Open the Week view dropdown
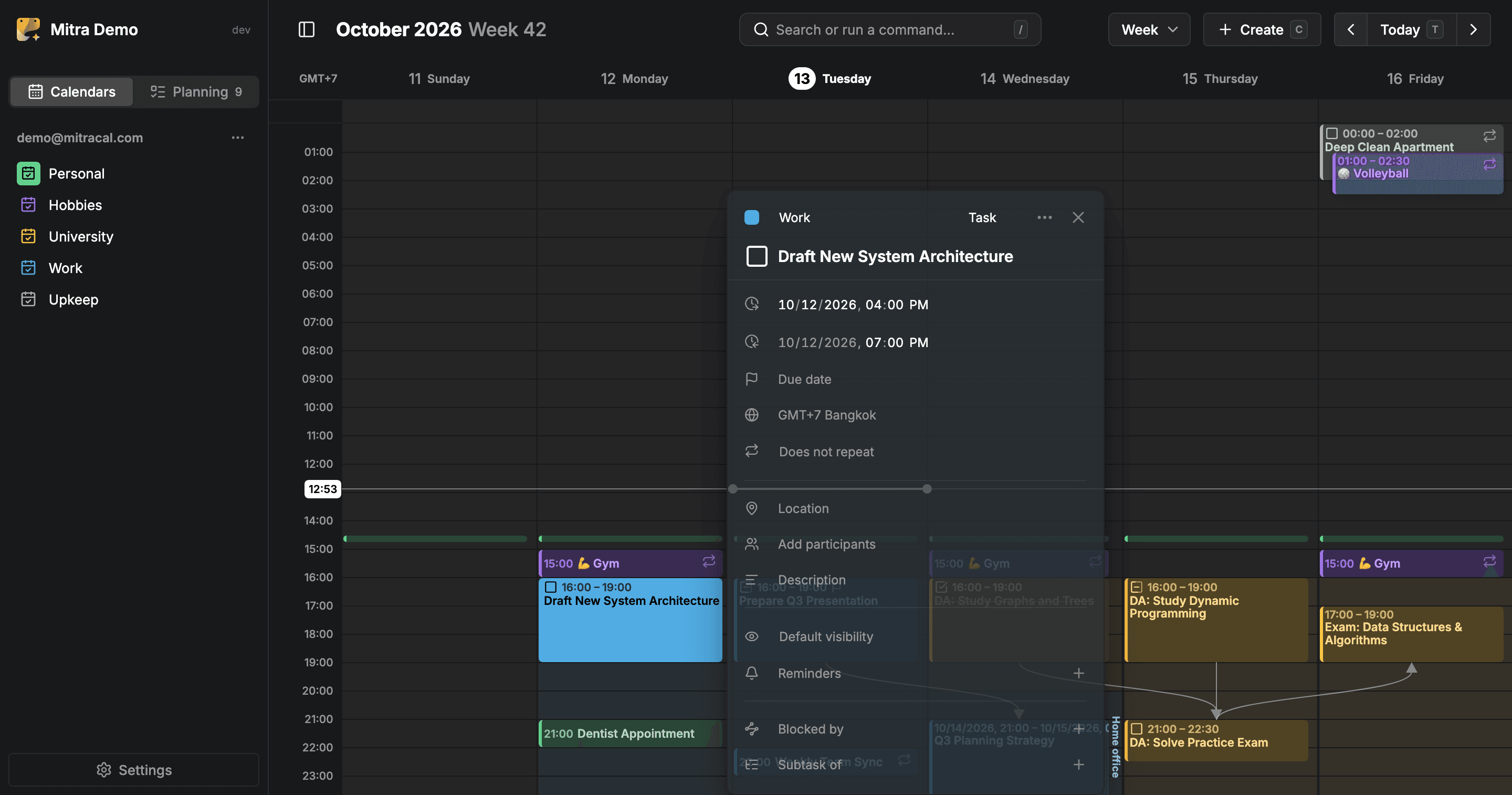Image resolution: width=1512 pixels, height=795 pixels. tap(1149, 29)
